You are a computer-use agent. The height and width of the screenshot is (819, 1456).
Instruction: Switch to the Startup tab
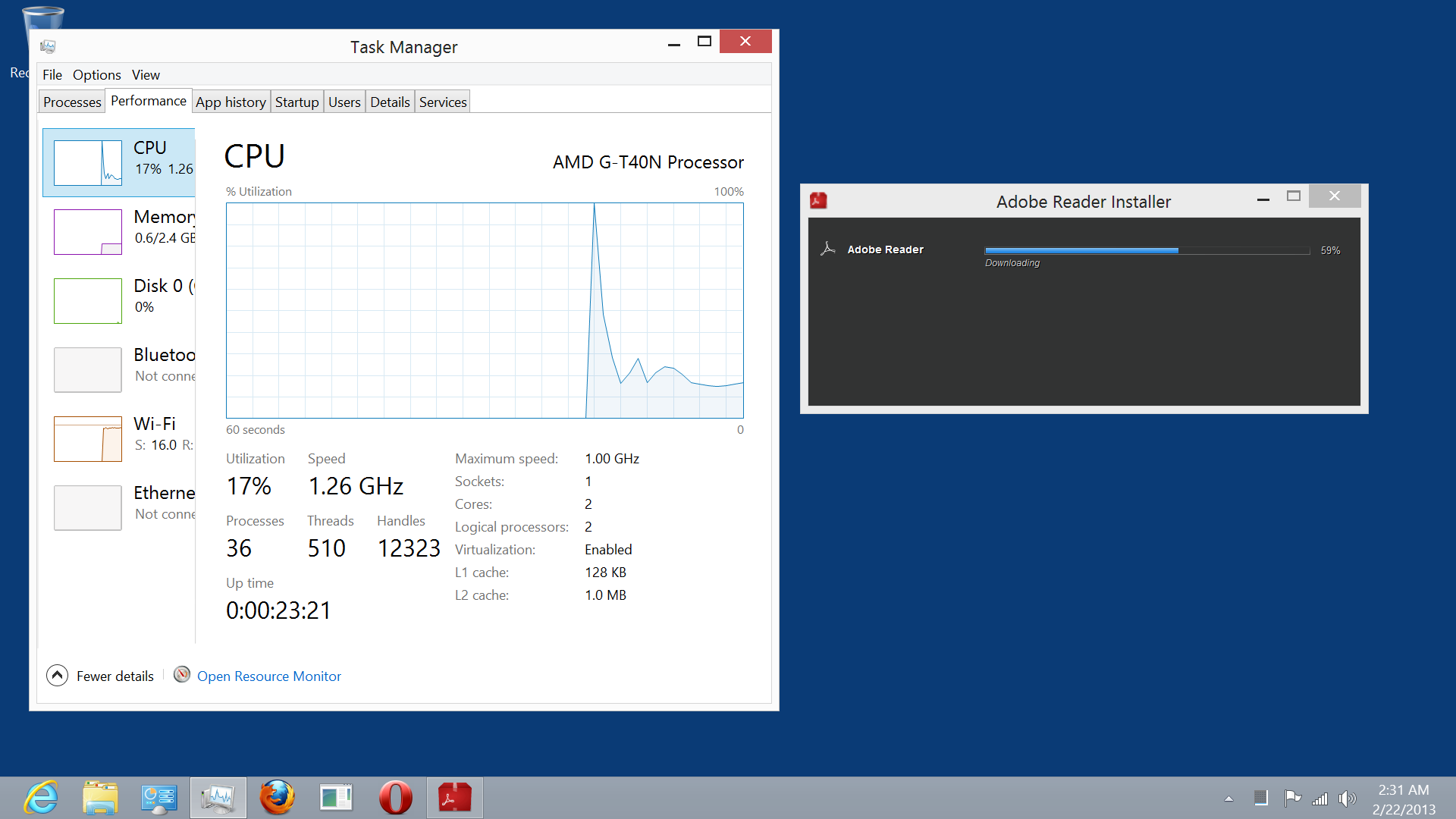pyautogui.click(x=297, y=102)
